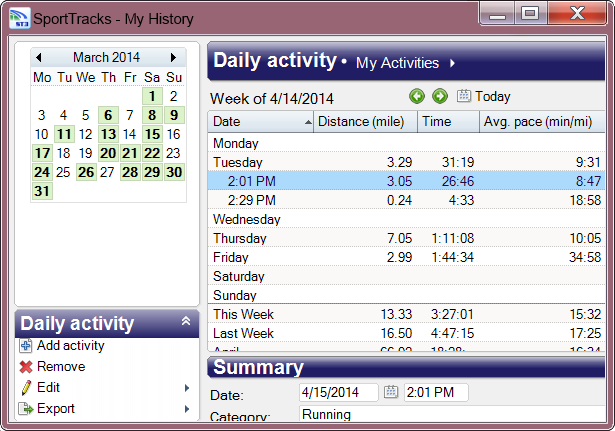Show previous week with green back arrow
The width and height of the screenshot is (615, 431).
417,96
